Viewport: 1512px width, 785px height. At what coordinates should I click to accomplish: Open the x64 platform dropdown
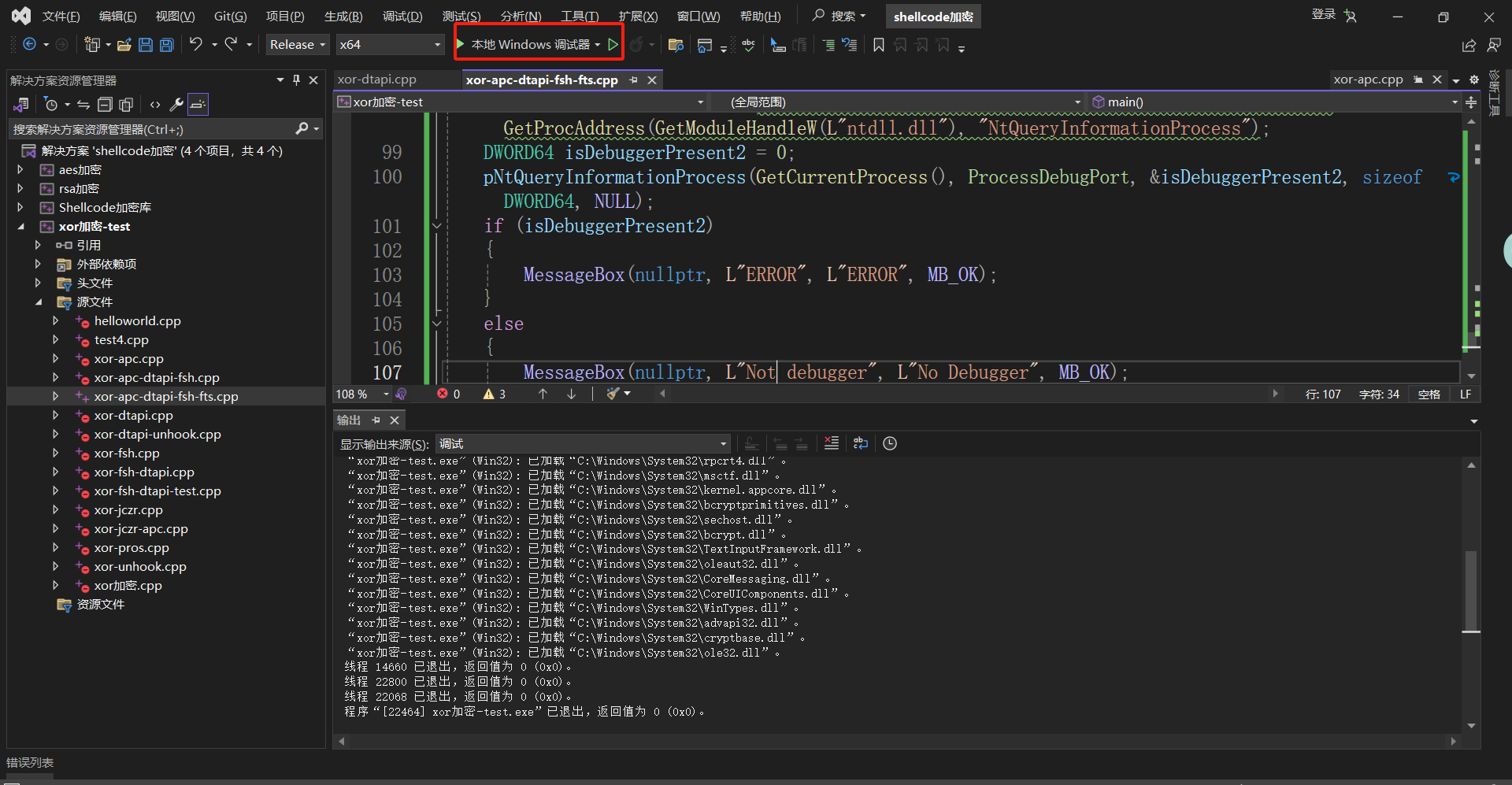(390, 45)
